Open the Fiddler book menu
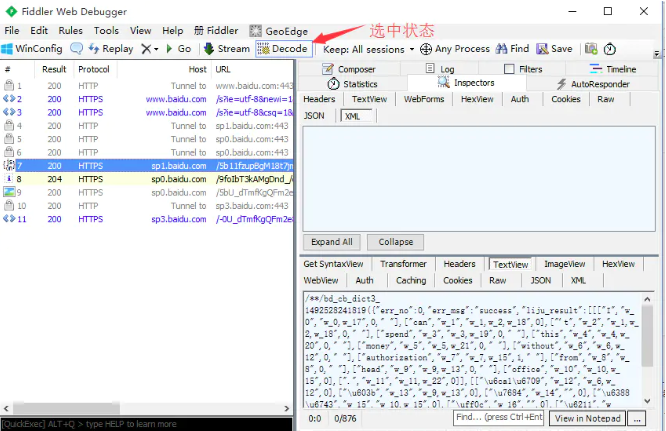 pyautogui.click(x=216, y=31)
